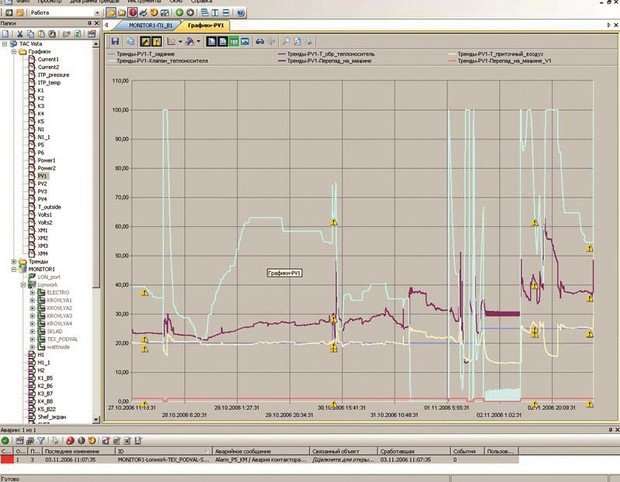The height and width of the screenshot is (482, 620).
Task: Collapse the 'Графики' folder in the tree
Action: pyautogui.click(x=14, y=51)
